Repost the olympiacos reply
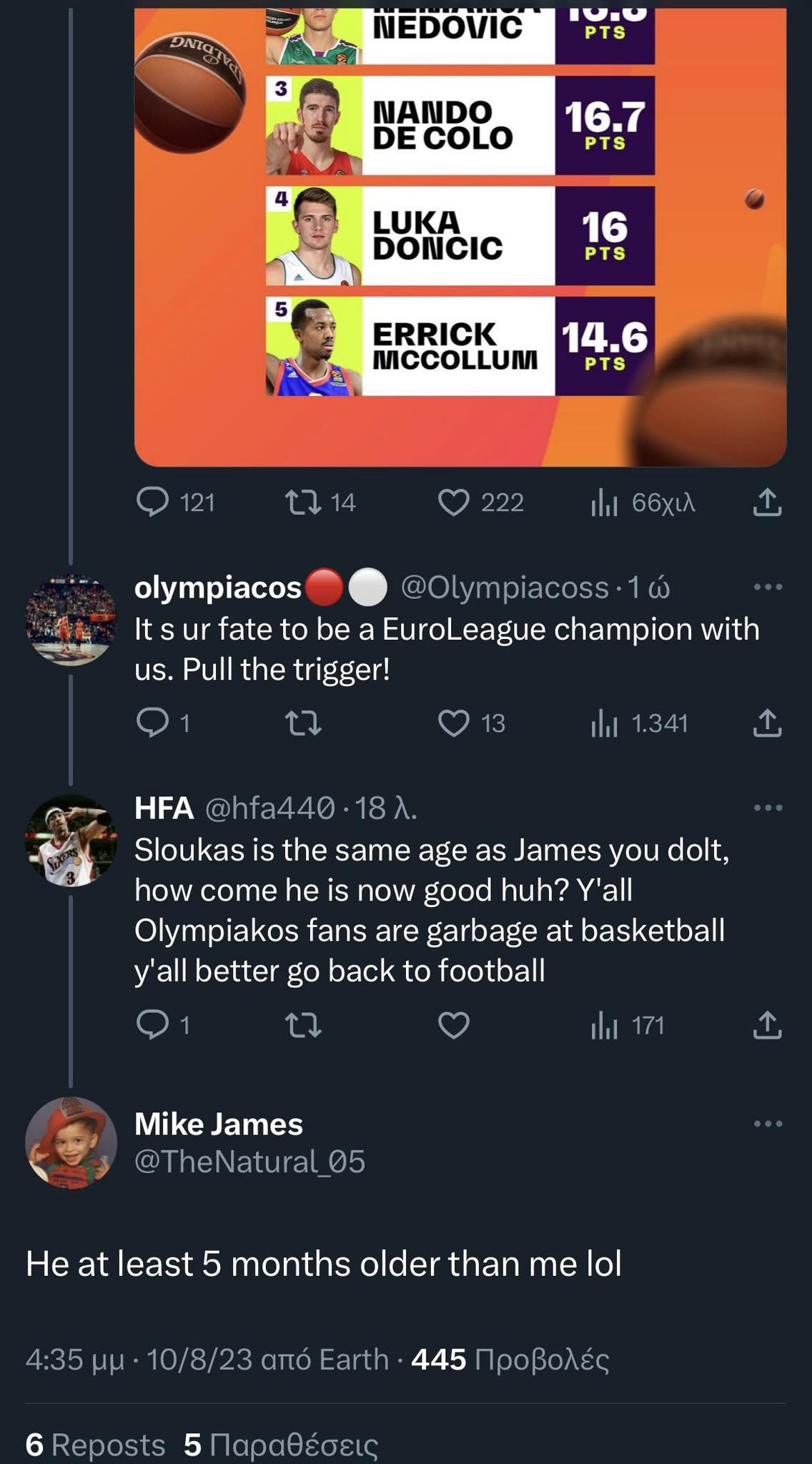 pyautogui.click(x=303, y=723)
